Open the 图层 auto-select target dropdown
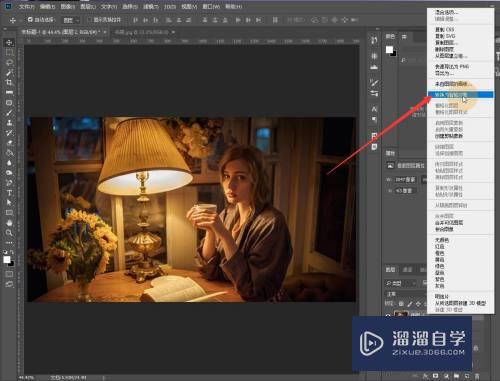 point(71,20)
